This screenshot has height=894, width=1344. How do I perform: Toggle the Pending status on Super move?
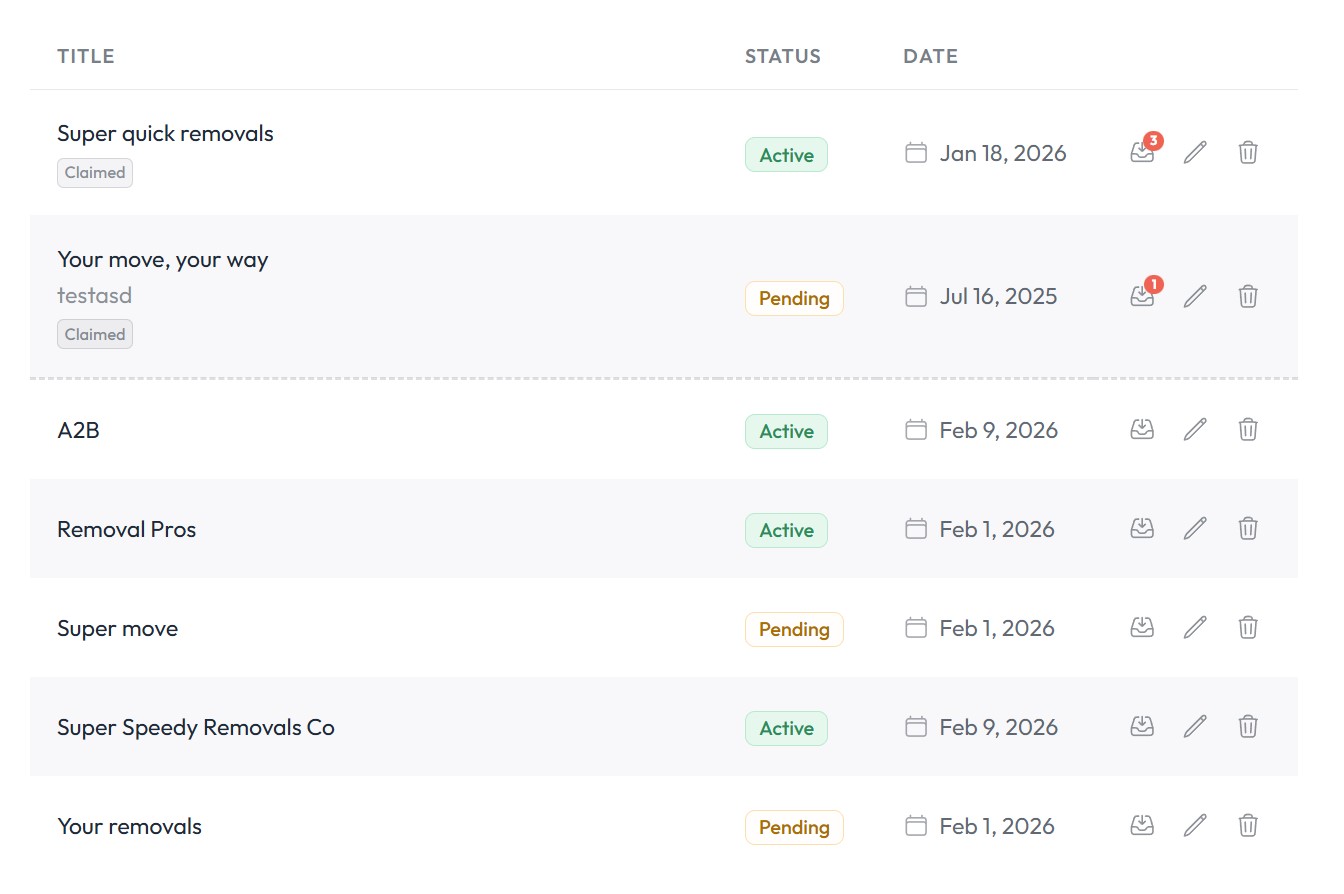pos(794,629)
